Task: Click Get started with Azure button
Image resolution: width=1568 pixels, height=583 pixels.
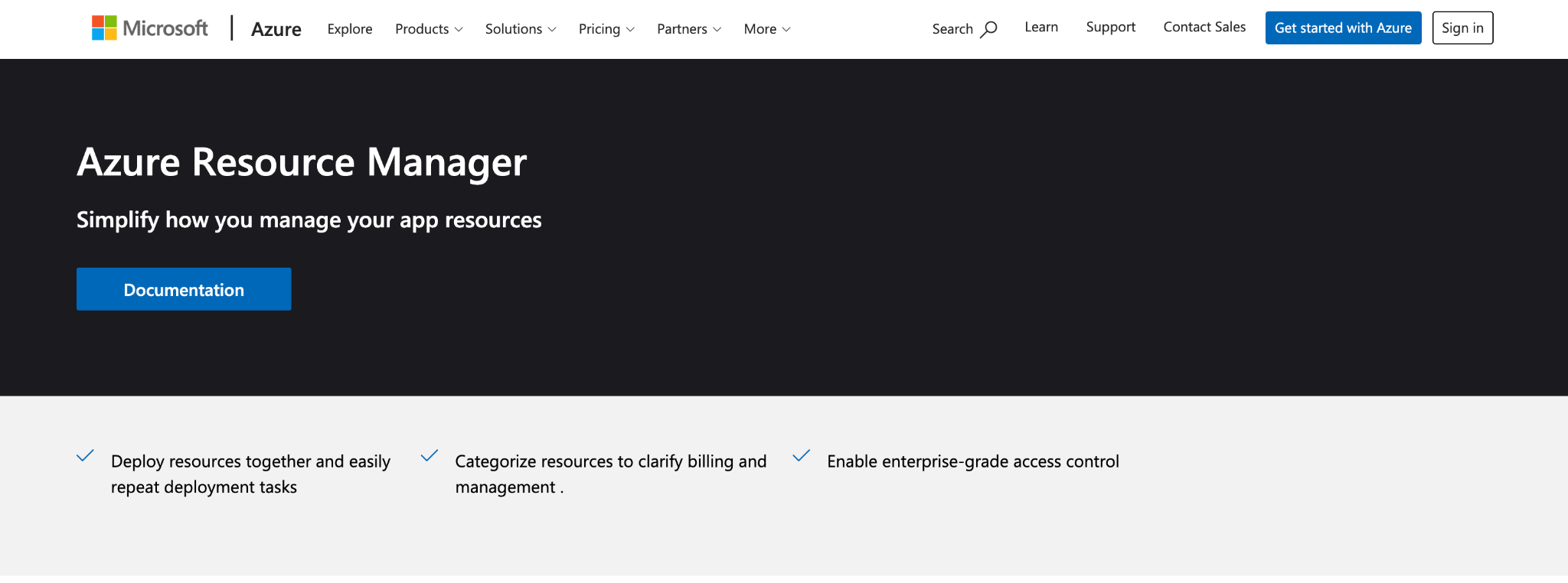Action: (x=1343, y=28)
